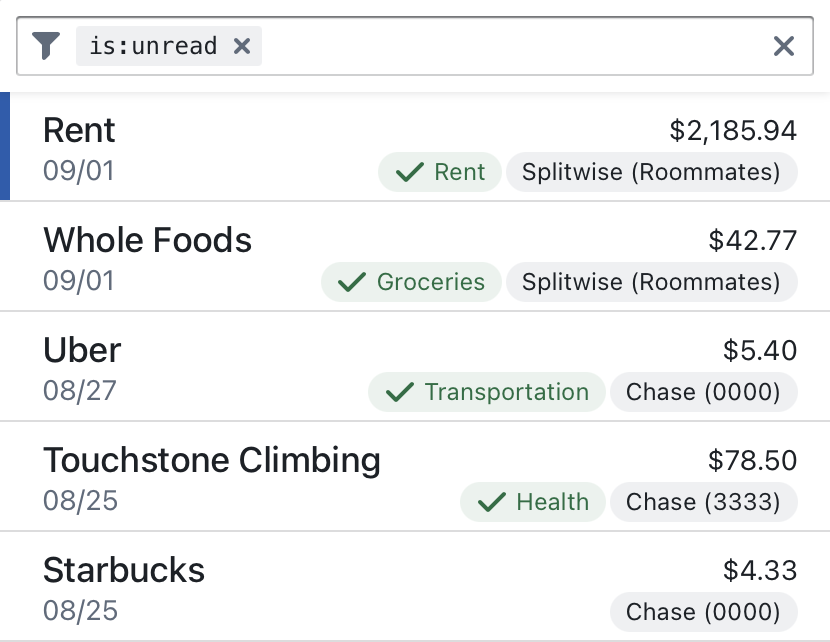Click the checkmark on Rent category tag
Screen dimensions: 830x642
click(410, 172)
